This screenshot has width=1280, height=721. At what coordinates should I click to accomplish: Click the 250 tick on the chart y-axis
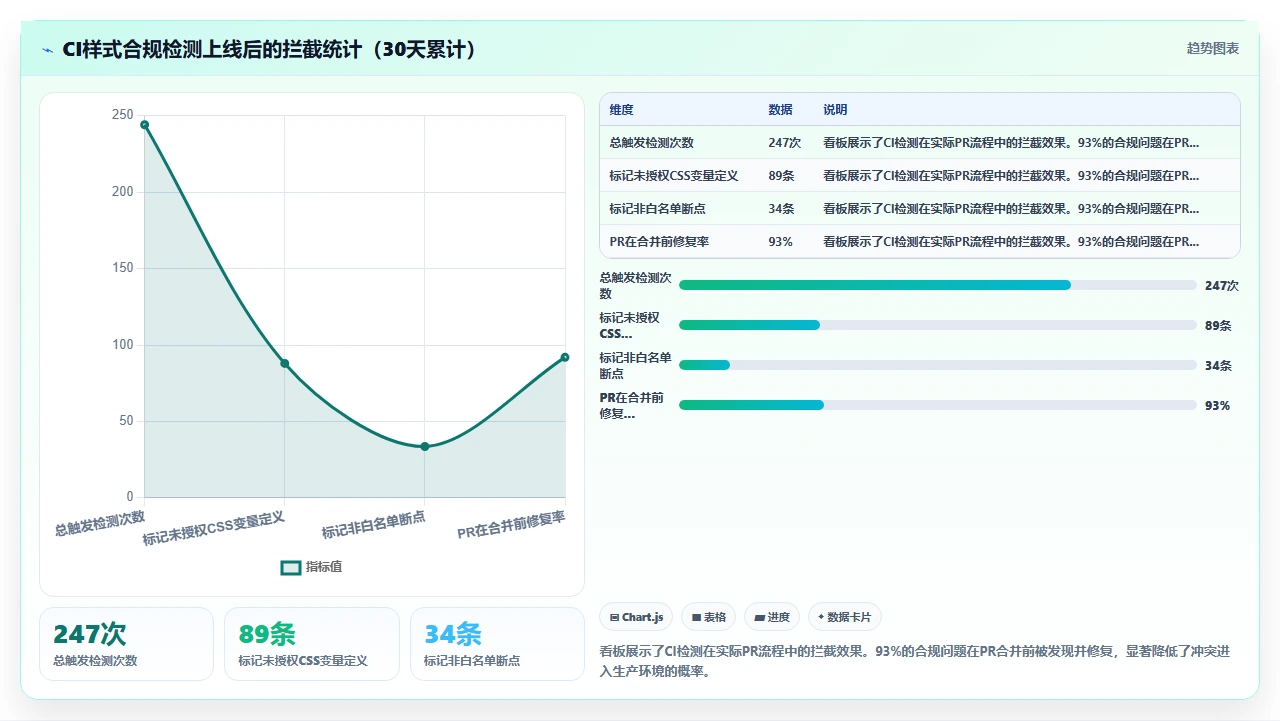122,115
